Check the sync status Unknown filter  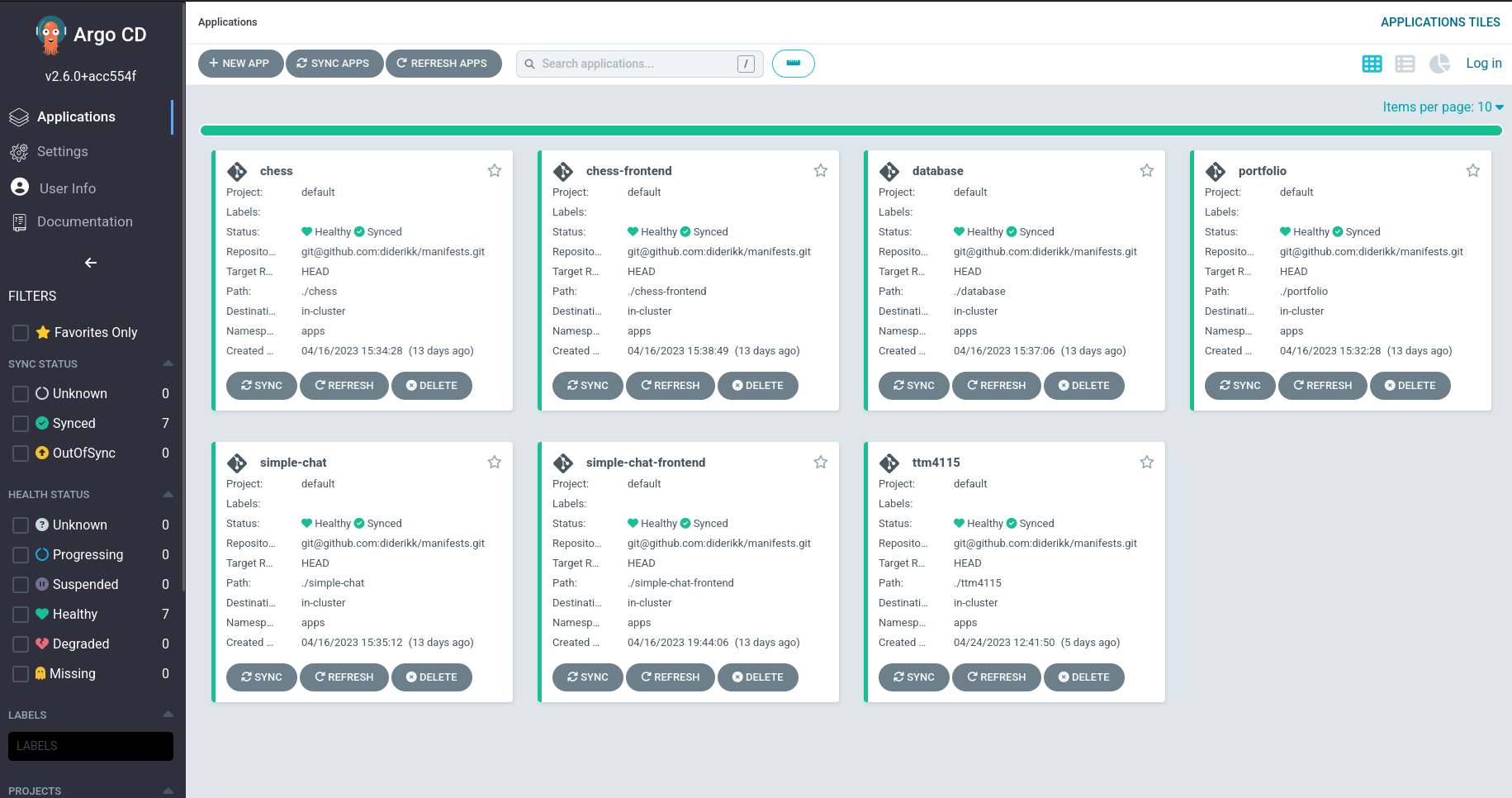point(21,394)
